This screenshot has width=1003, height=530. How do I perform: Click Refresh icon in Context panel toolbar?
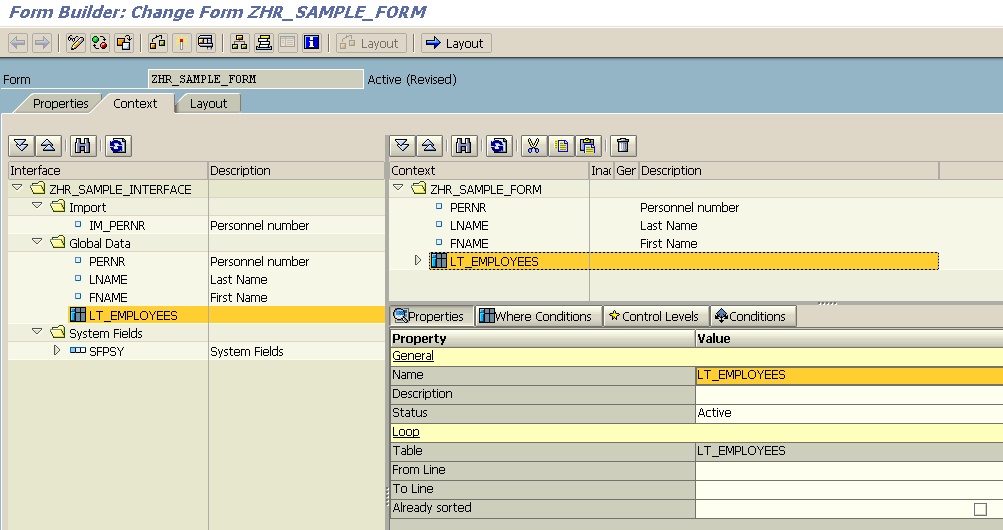(498, 146)
